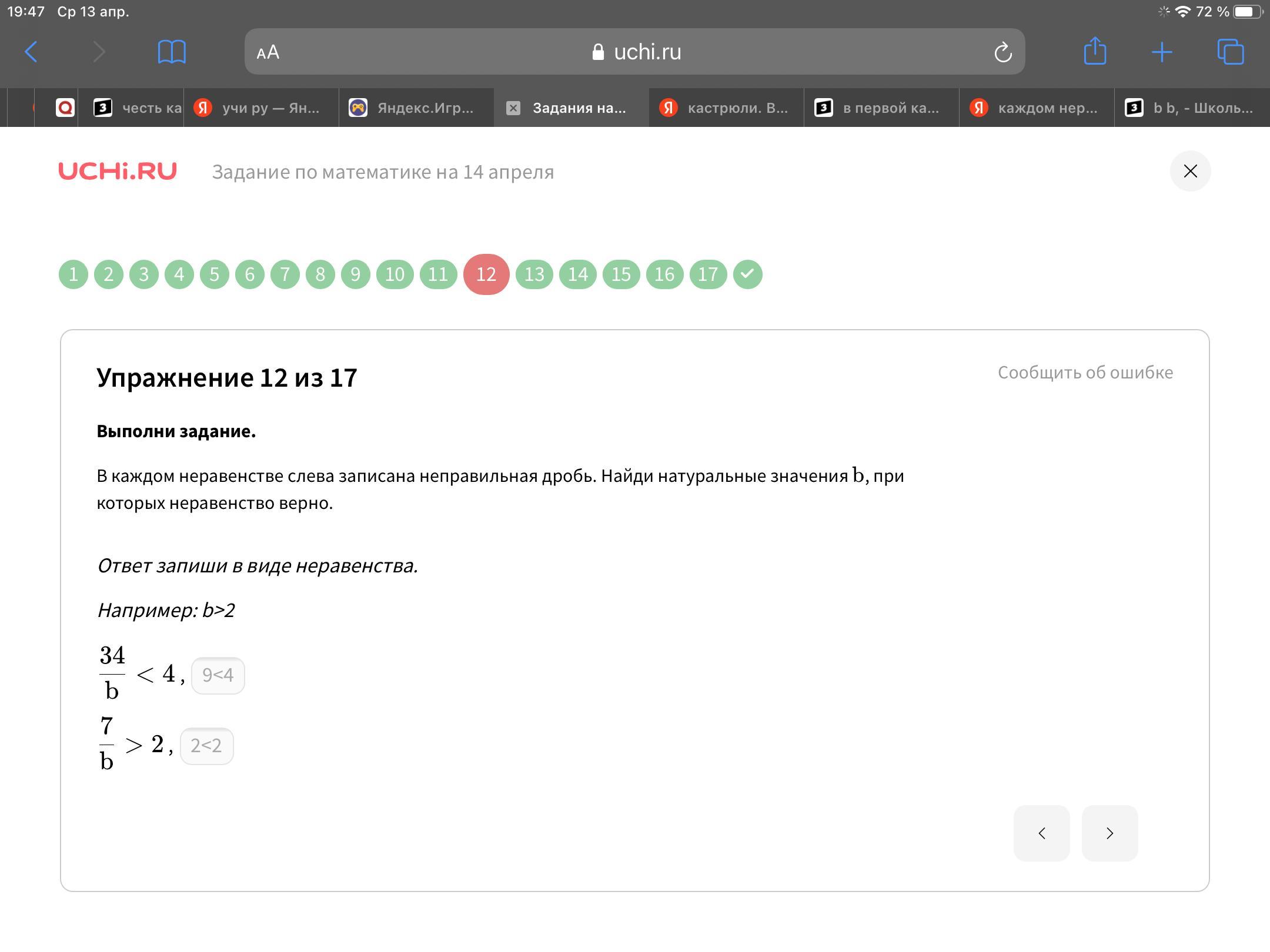
Task: Open the учи ру — Яндекс tab
Action: coord(261,108)
